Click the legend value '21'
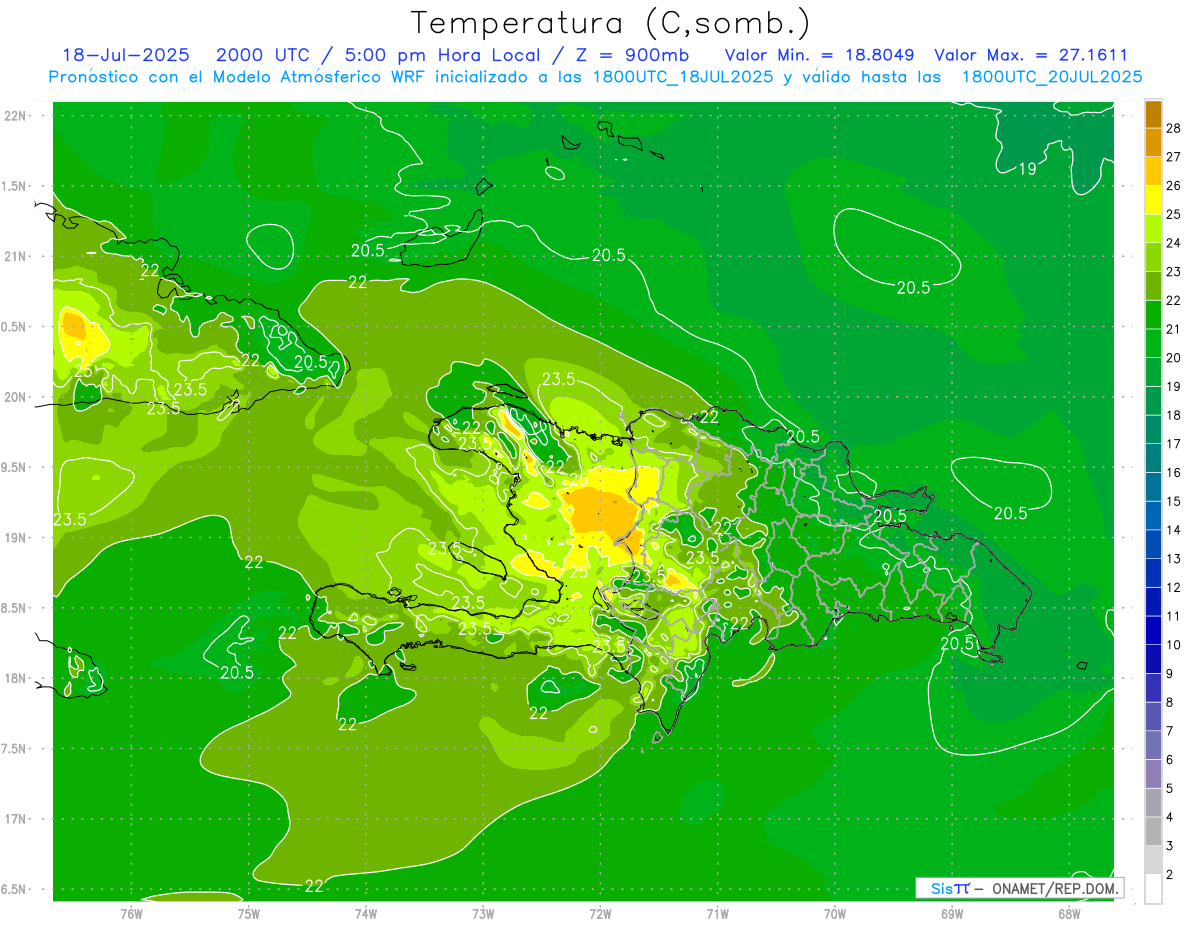This screenshot has width=1200, height=927. coord(1174,329)
